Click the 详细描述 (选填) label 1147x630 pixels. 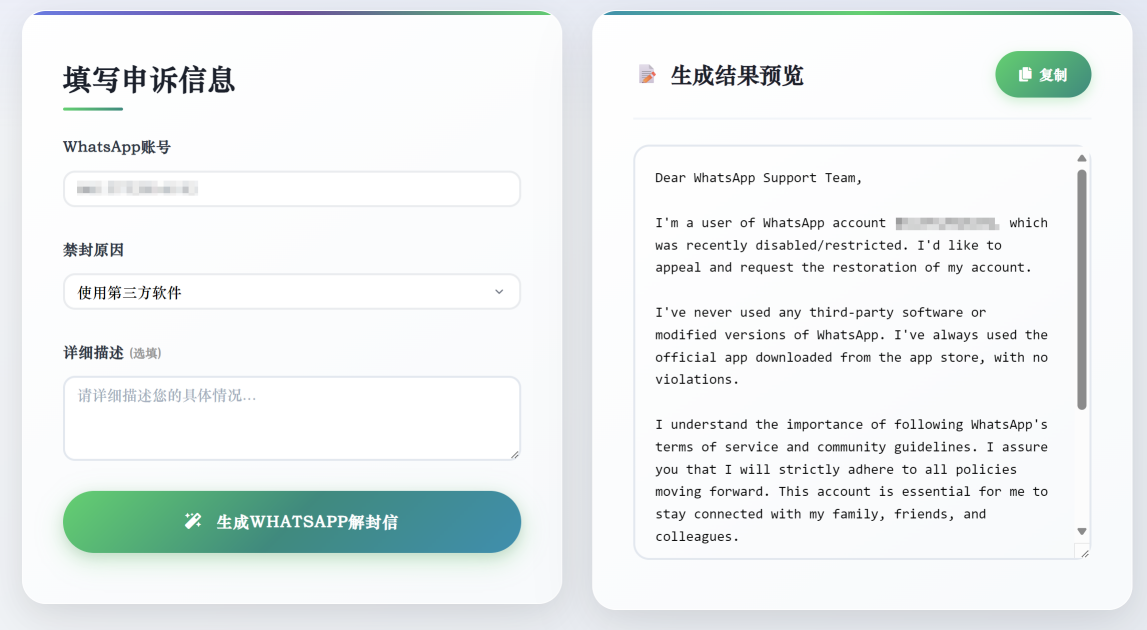[x=112, y=353]
